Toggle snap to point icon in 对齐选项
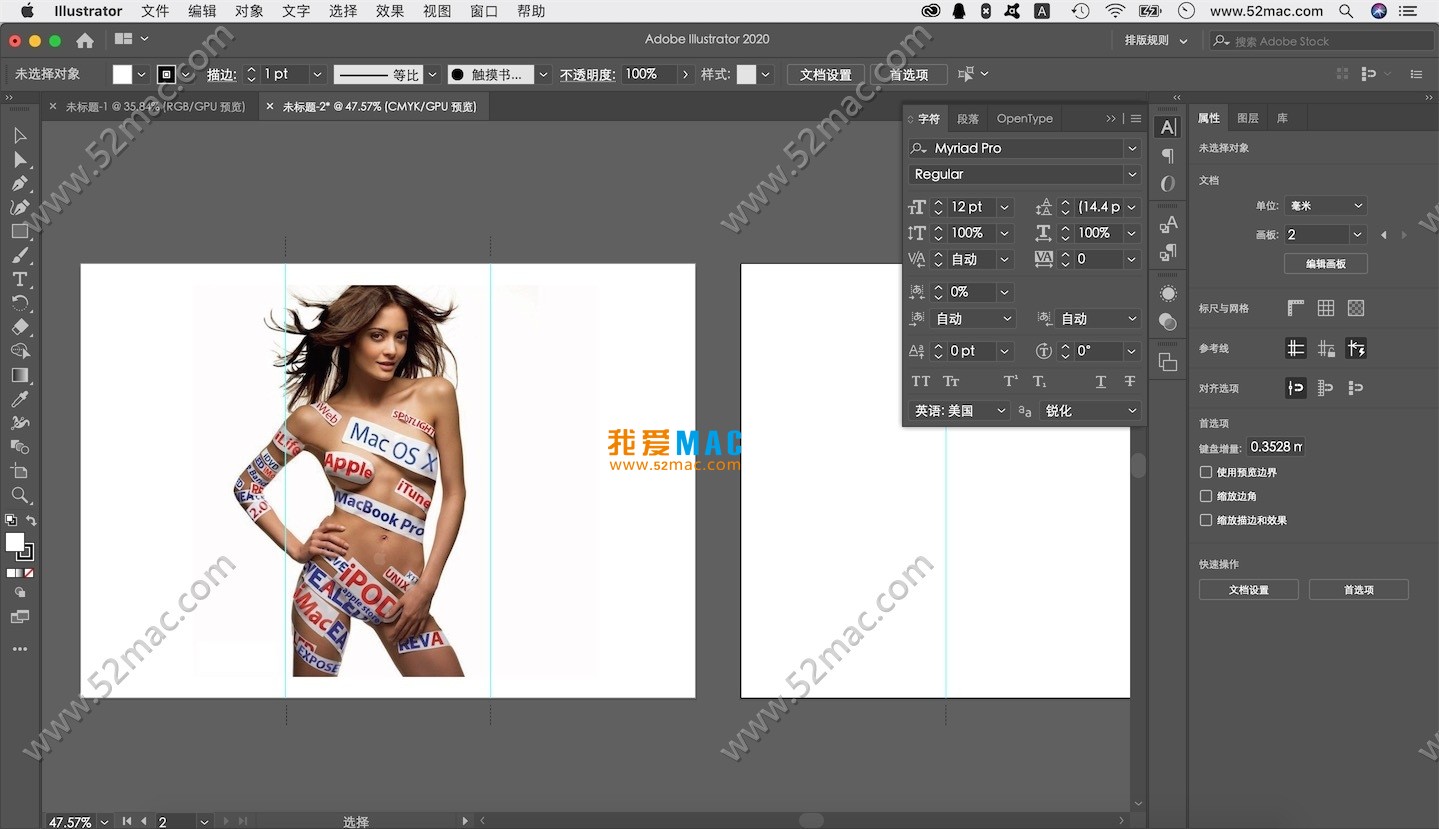 [1296, 388]
